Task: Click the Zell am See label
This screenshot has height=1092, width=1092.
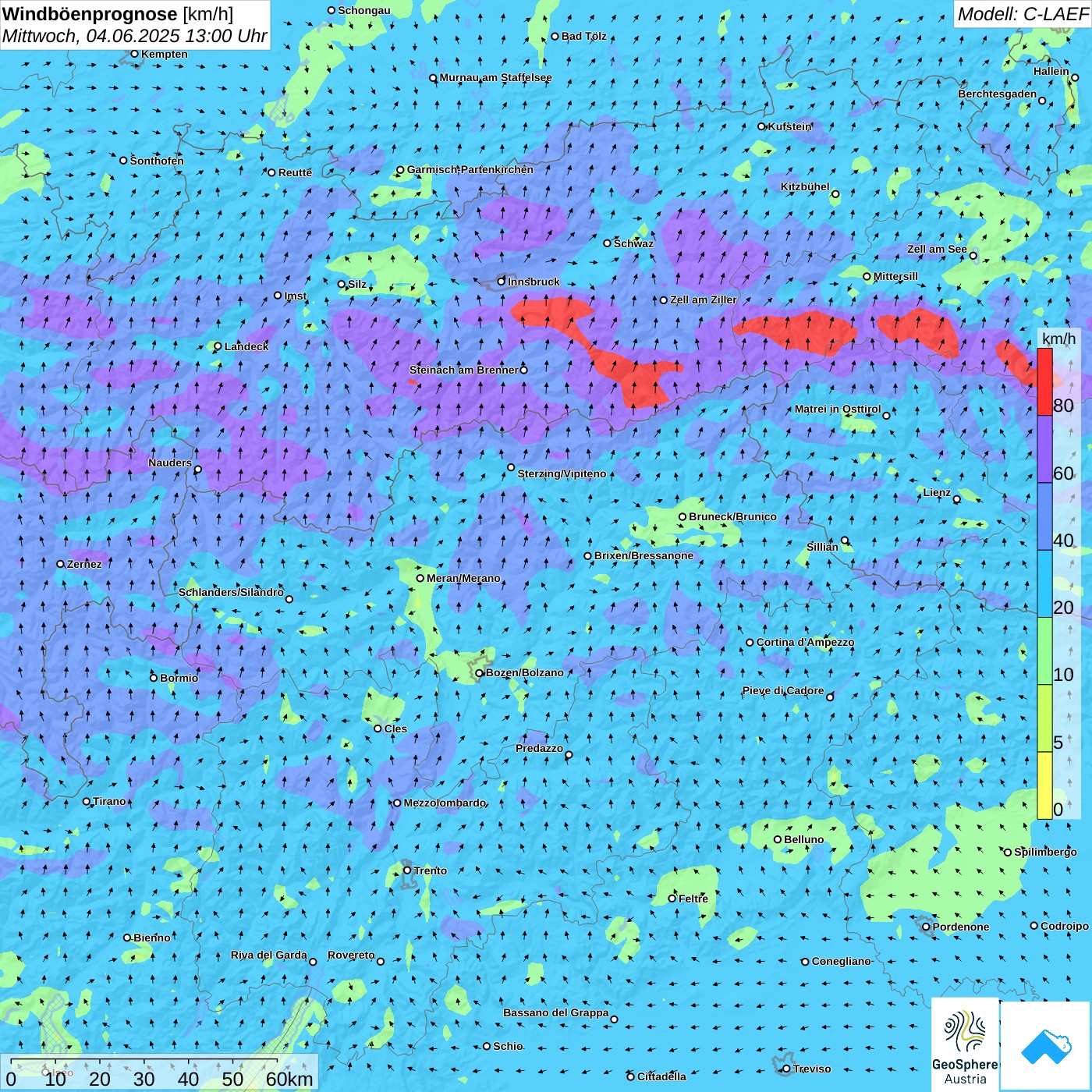Action: click(937, 249)
